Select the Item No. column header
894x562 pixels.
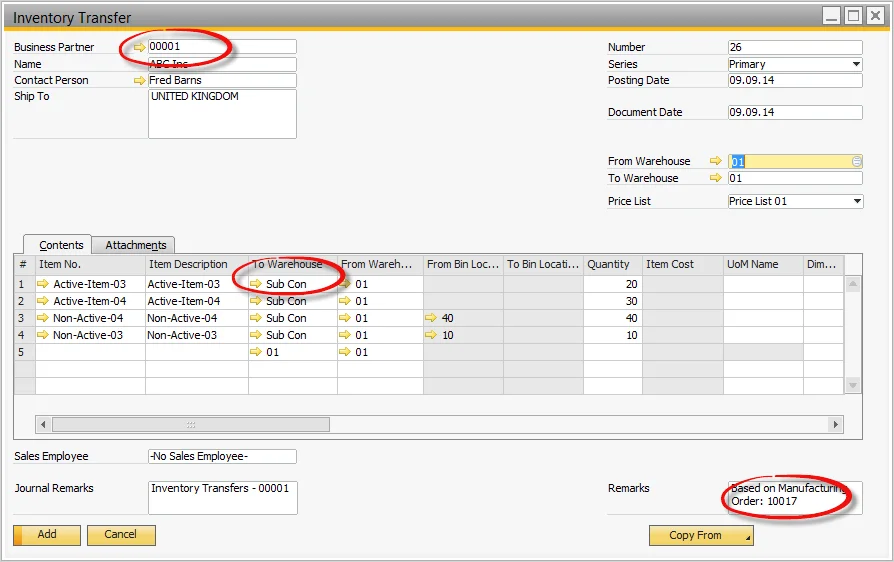pyautogui.click(x=90, y=264)
